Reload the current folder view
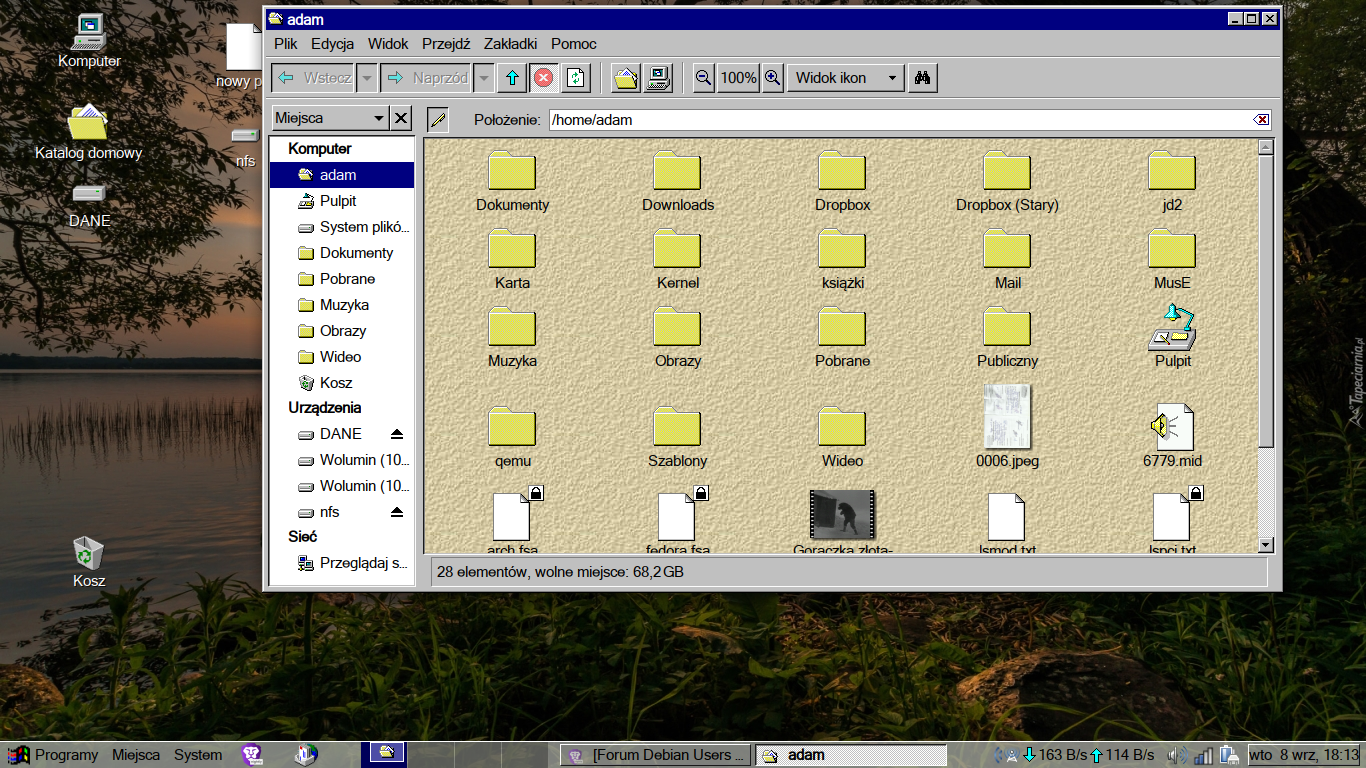The width and height of the screenshot is (1366, 768). [x=575, y=78]
